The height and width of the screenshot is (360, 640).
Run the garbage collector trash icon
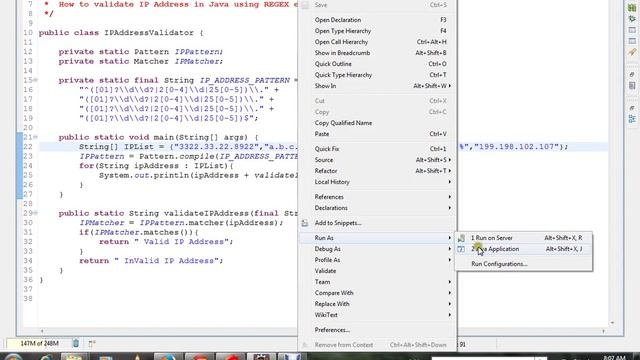76,343
